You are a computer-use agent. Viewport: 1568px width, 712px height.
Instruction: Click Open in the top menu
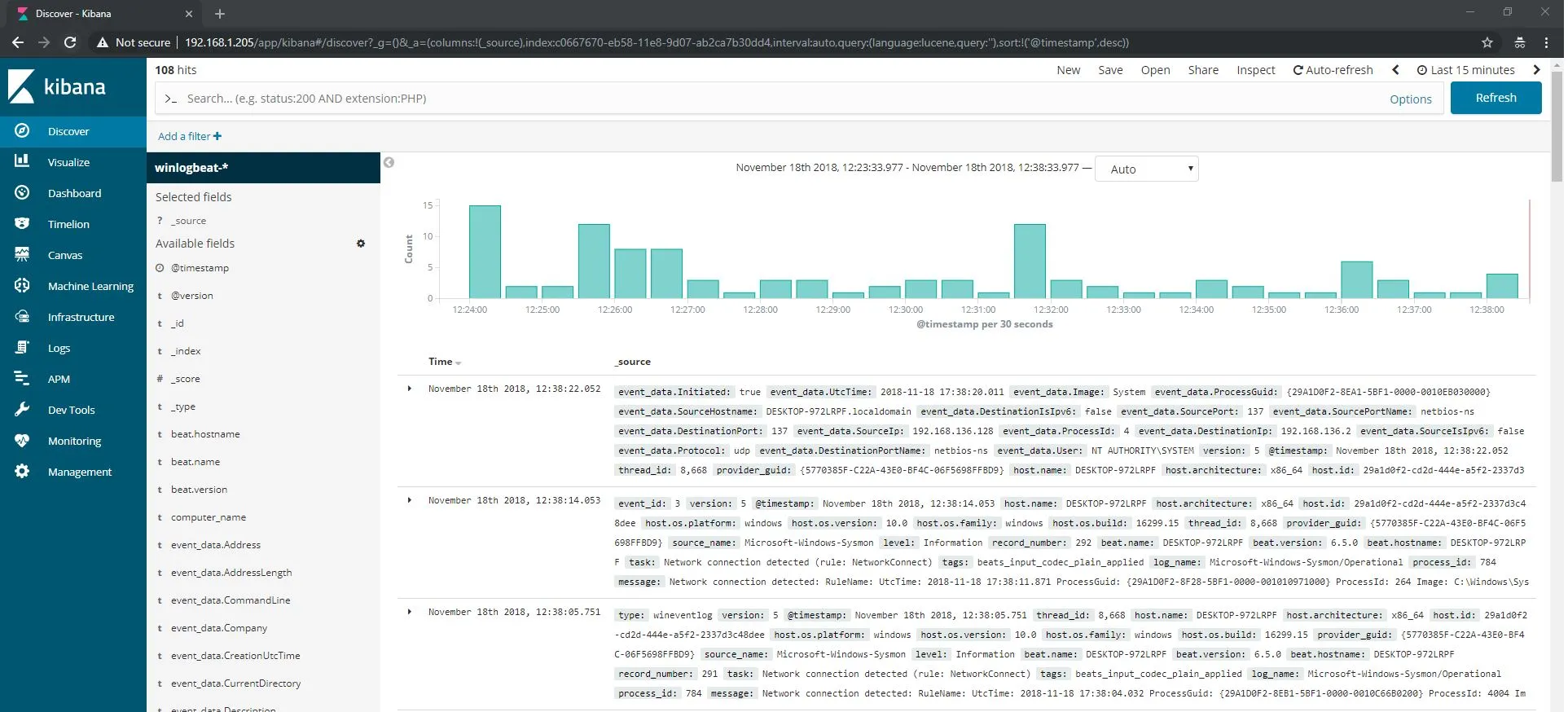(x=1155, y=70)
